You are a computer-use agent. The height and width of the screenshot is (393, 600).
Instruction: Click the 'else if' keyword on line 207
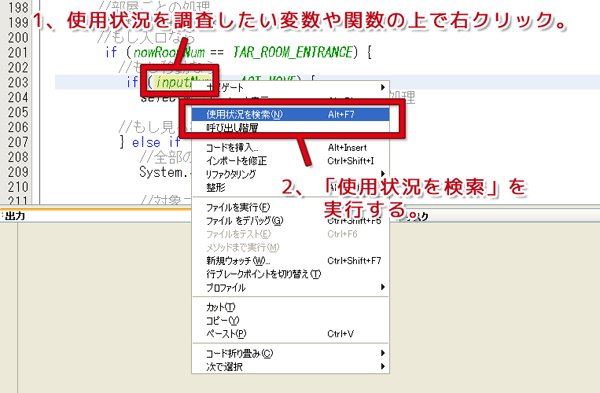click(x=156, y=142)
